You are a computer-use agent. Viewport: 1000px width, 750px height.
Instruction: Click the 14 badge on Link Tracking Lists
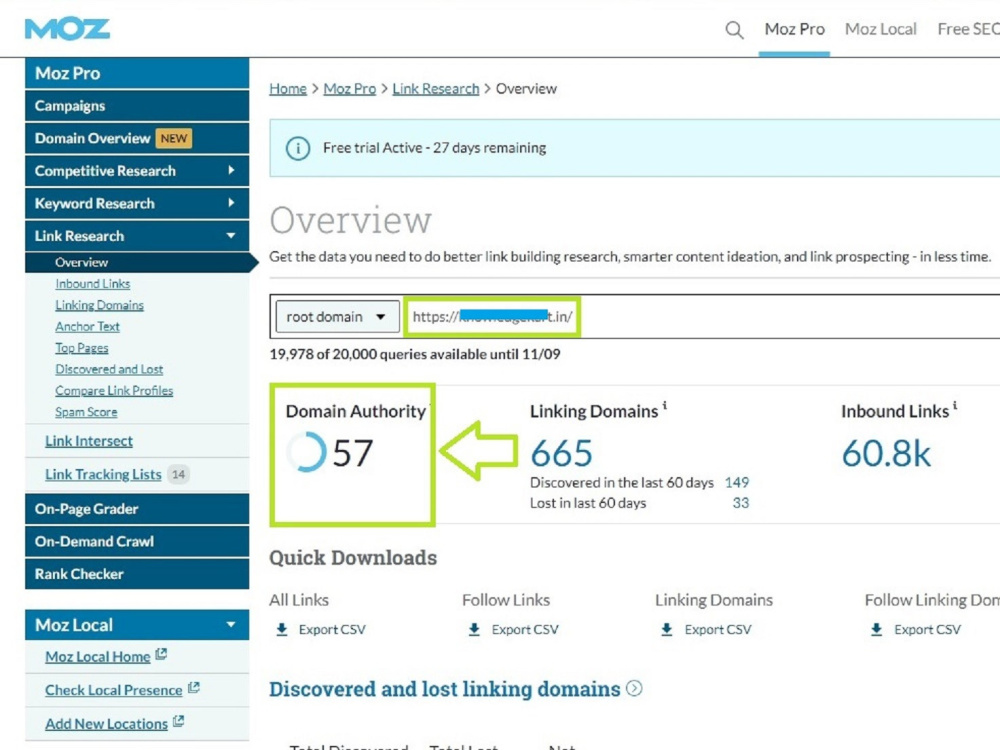[179, 474]
